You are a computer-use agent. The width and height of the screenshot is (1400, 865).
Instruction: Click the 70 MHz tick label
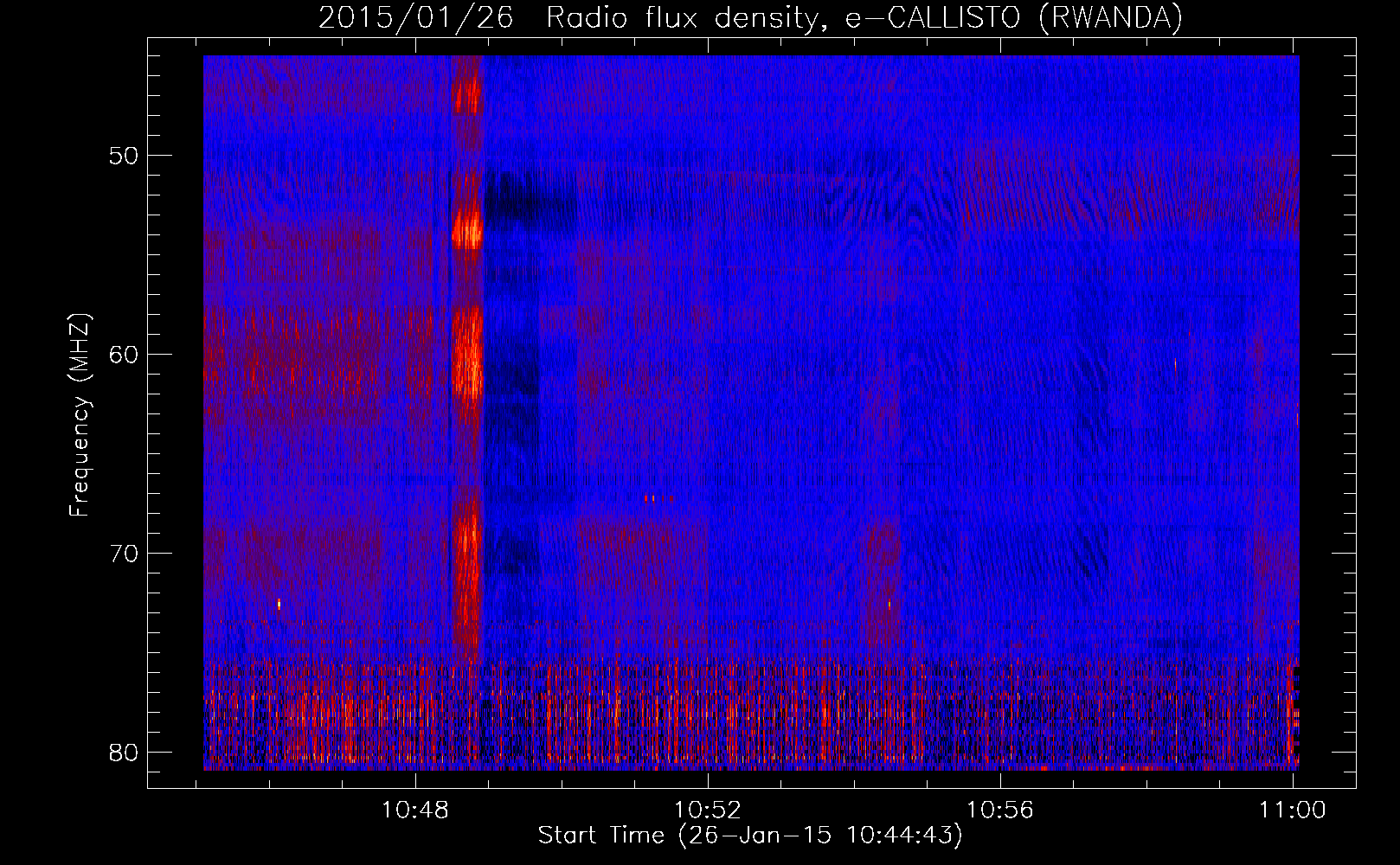click(124, 554)
